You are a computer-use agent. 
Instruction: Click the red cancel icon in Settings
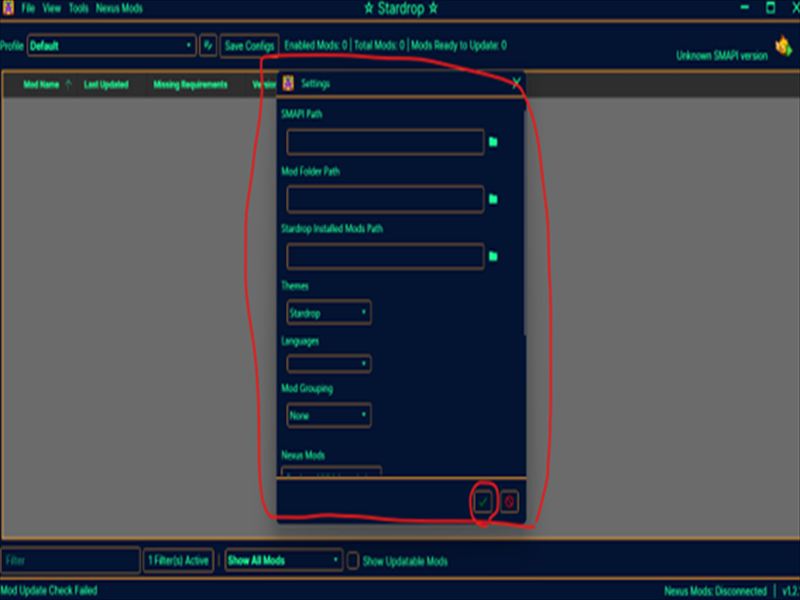(x=509, y=501)
